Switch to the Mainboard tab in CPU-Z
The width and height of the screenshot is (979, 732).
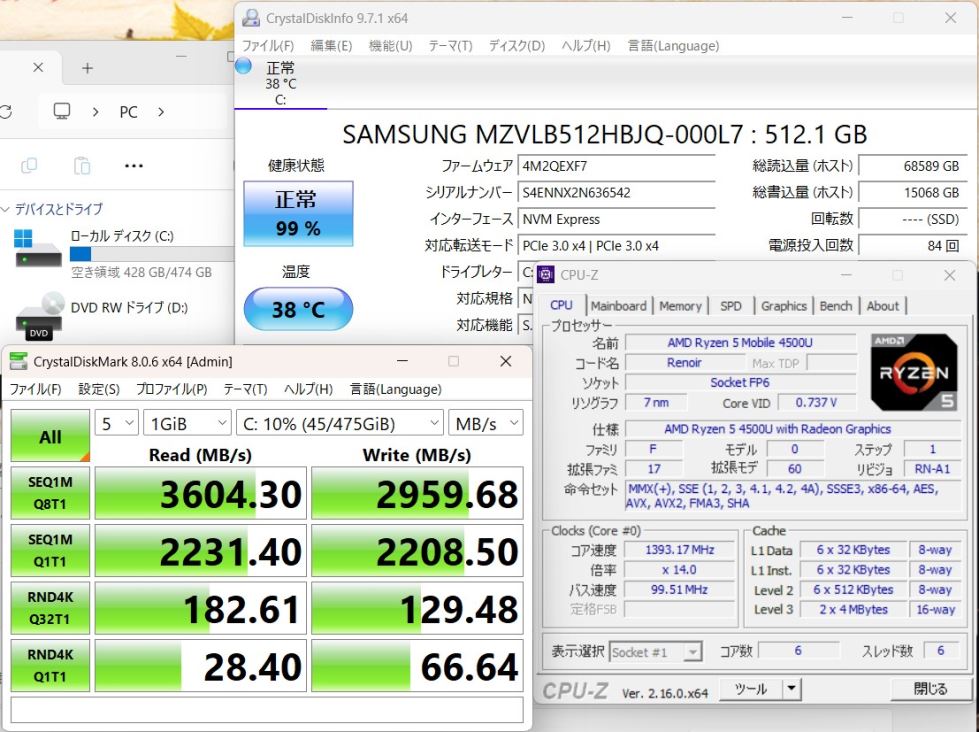click(618, 306)
